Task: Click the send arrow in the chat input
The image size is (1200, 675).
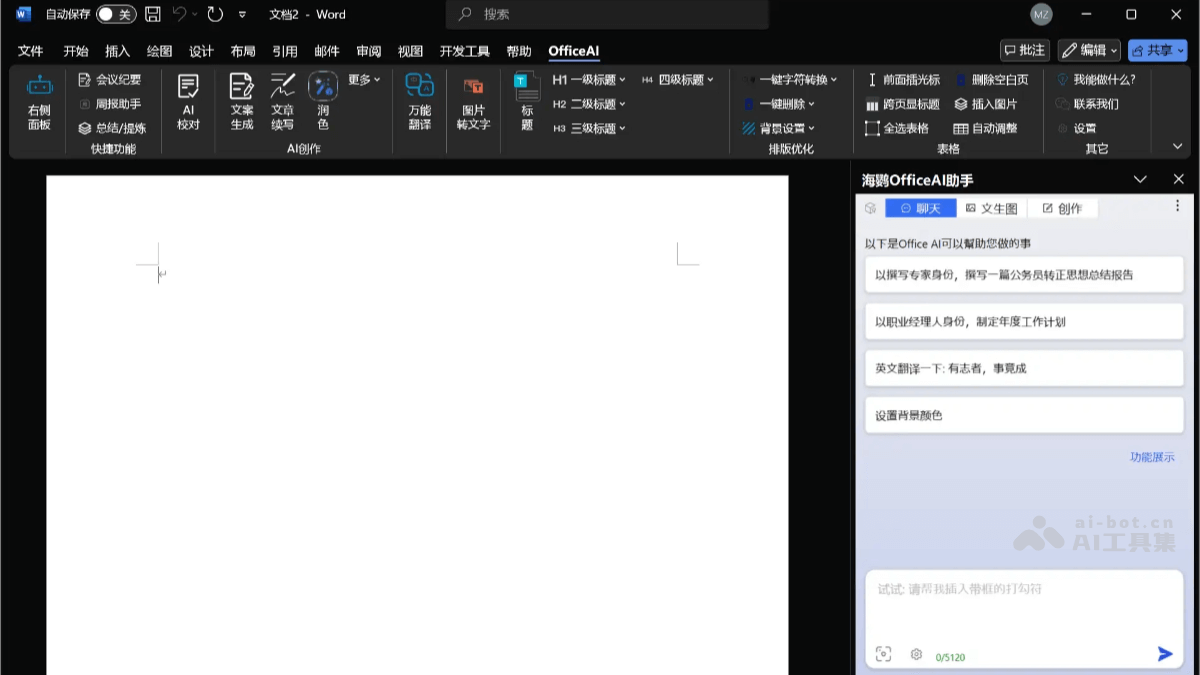Action: (x=1164, y=654)
